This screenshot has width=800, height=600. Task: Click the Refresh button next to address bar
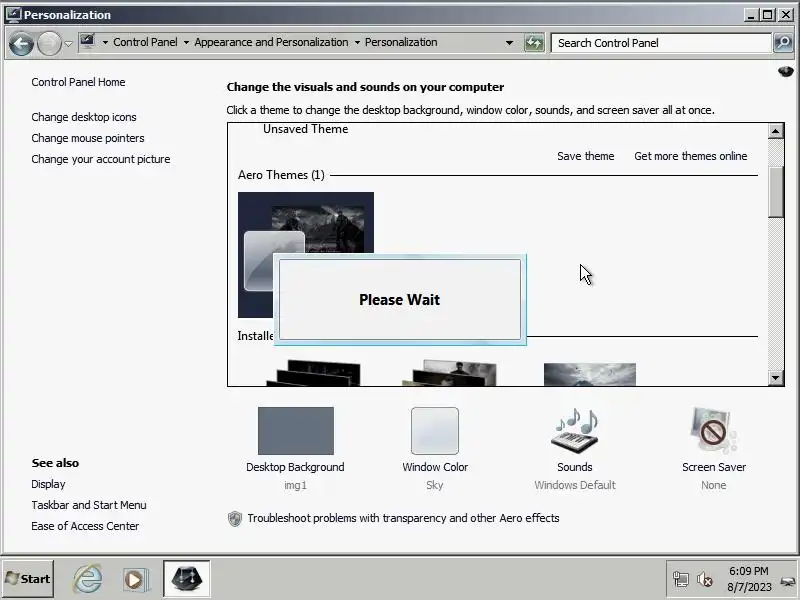534,43
